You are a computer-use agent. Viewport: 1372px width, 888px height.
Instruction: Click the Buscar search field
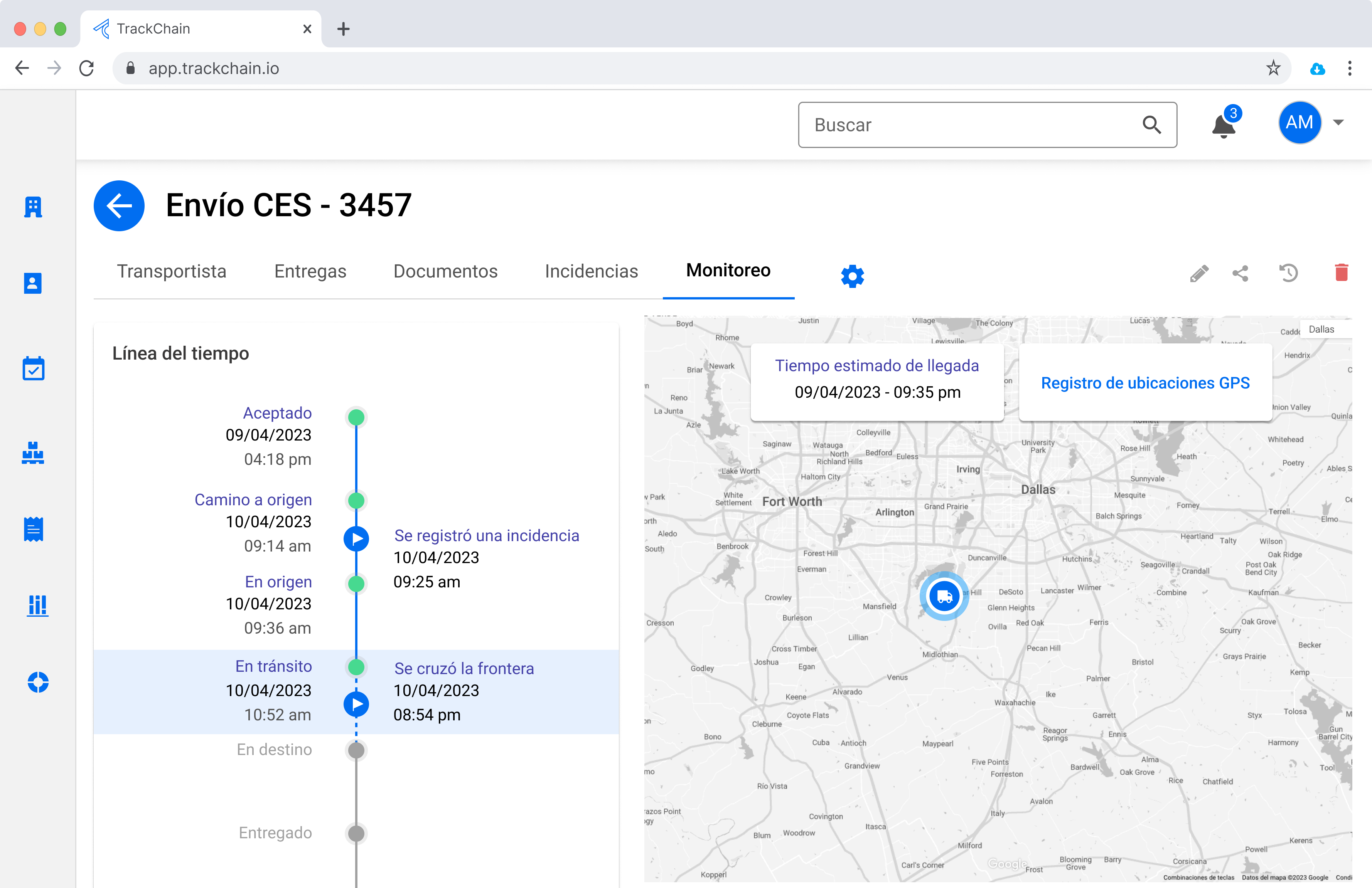coord(974,125)
